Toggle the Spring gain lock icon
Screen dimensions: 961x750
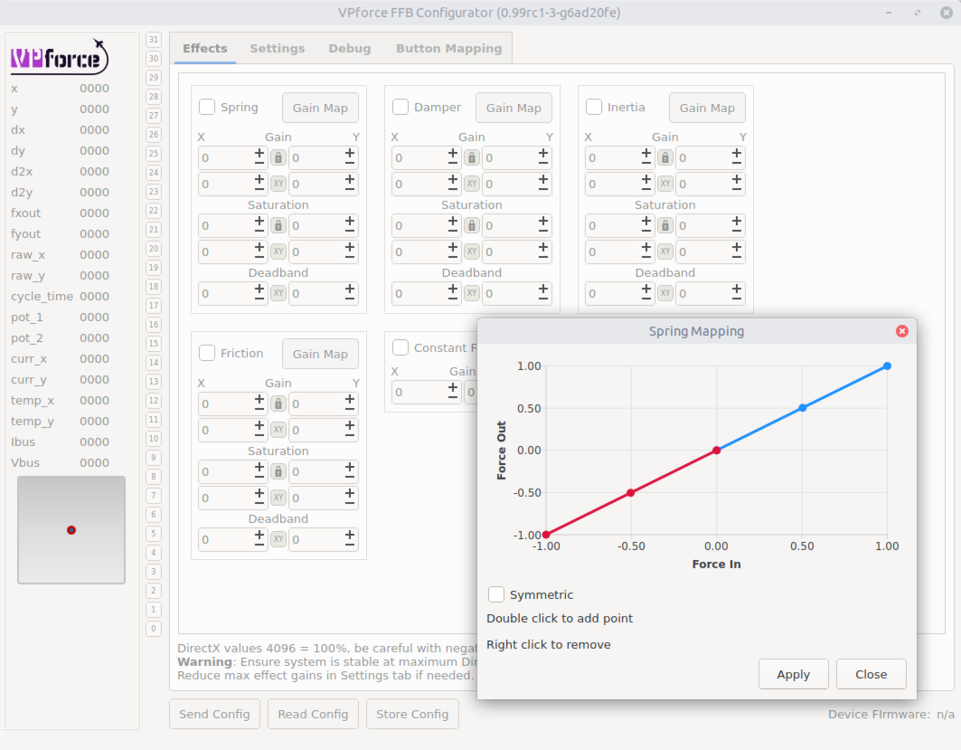(x=278, y=157)
